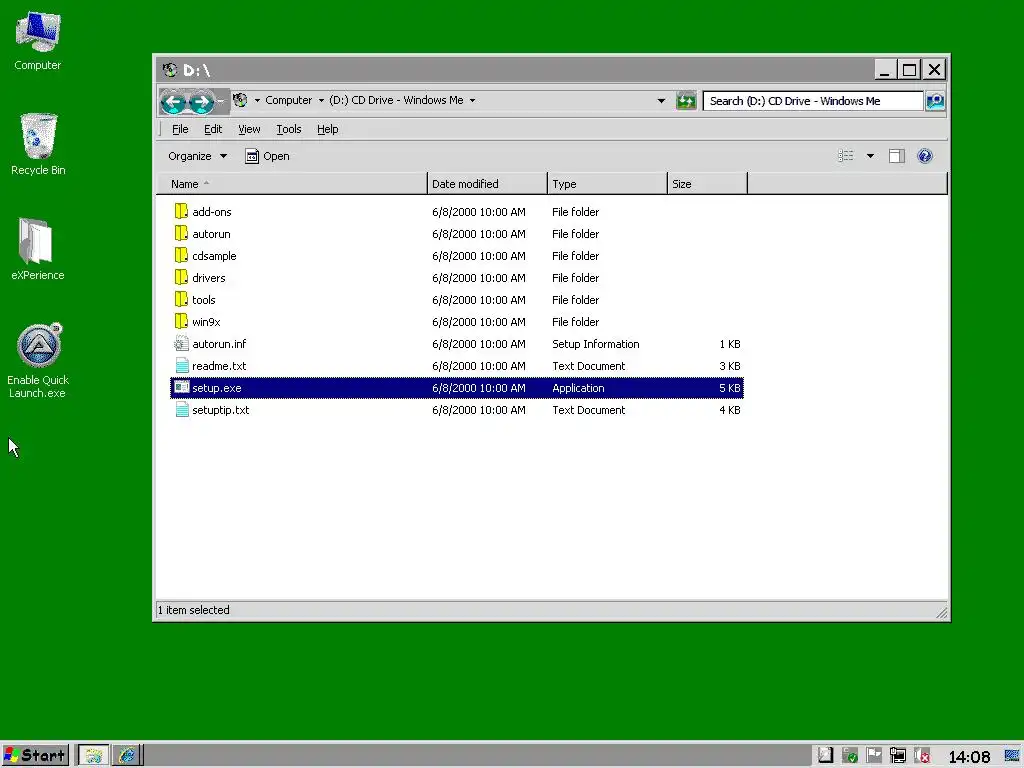This screenshot has height=768, width=1024.
Task: Toggle the preview pane
Action: [896, 155]
